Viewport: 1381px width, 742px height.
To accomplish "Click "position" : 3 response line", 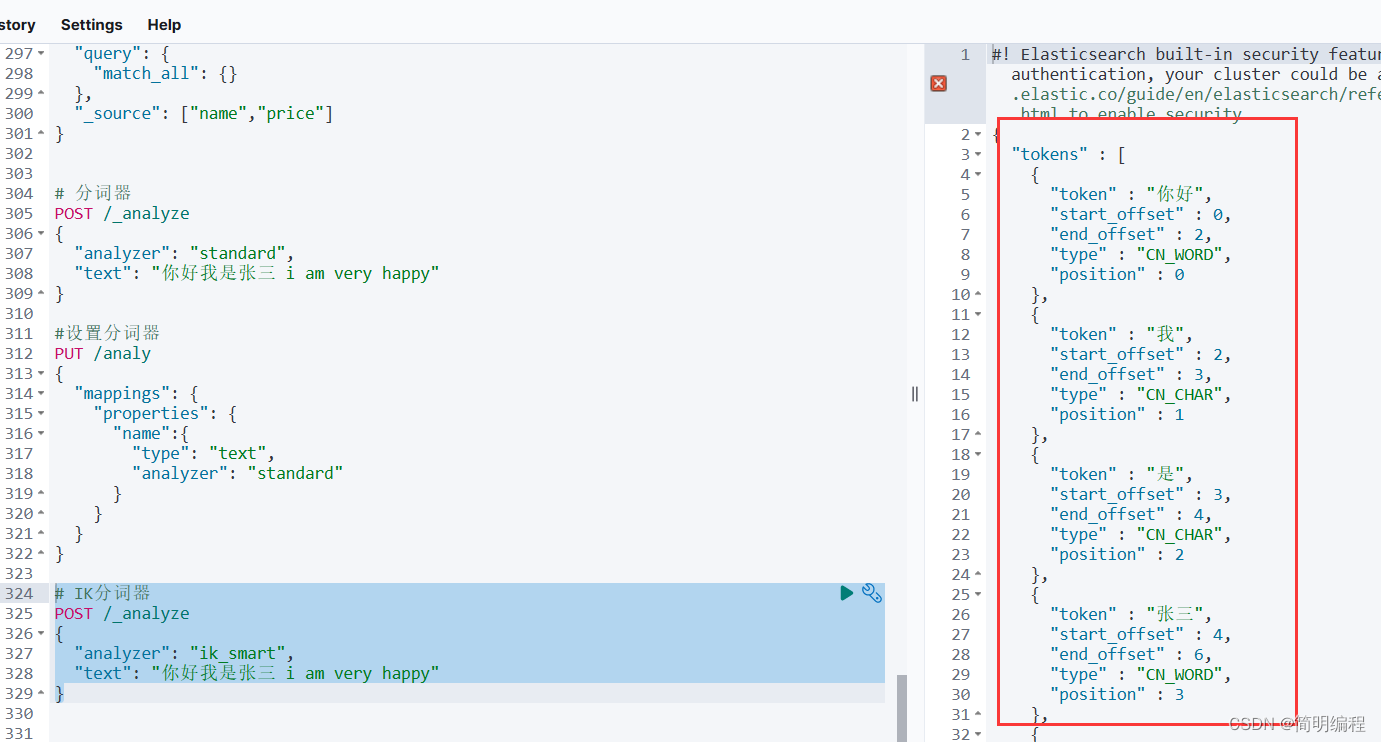I will point(1117,694).
